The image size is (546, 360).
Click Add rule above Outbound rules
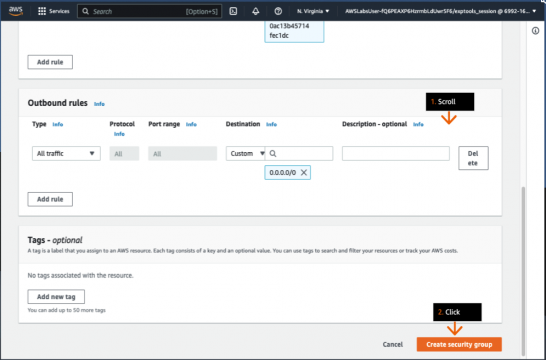50,62
